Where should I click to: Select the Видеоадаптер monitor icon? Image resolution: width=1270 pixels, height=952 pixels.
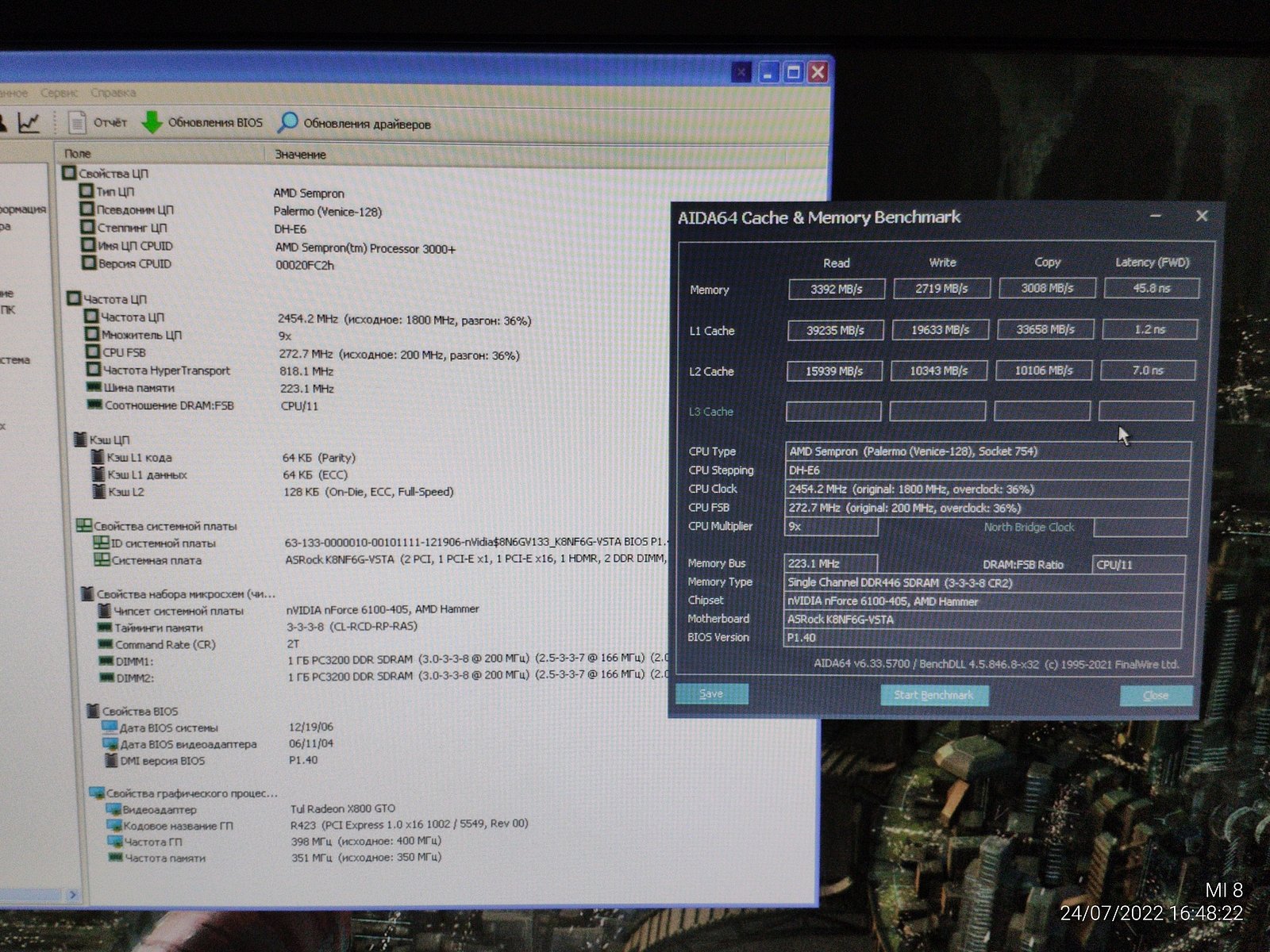coord(112,810)
